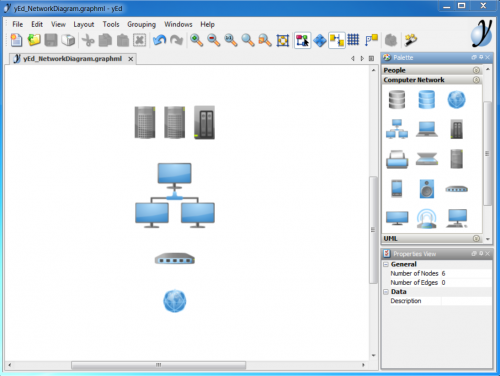
Task: Toggle the grid display icon
Action: [353, 40]
